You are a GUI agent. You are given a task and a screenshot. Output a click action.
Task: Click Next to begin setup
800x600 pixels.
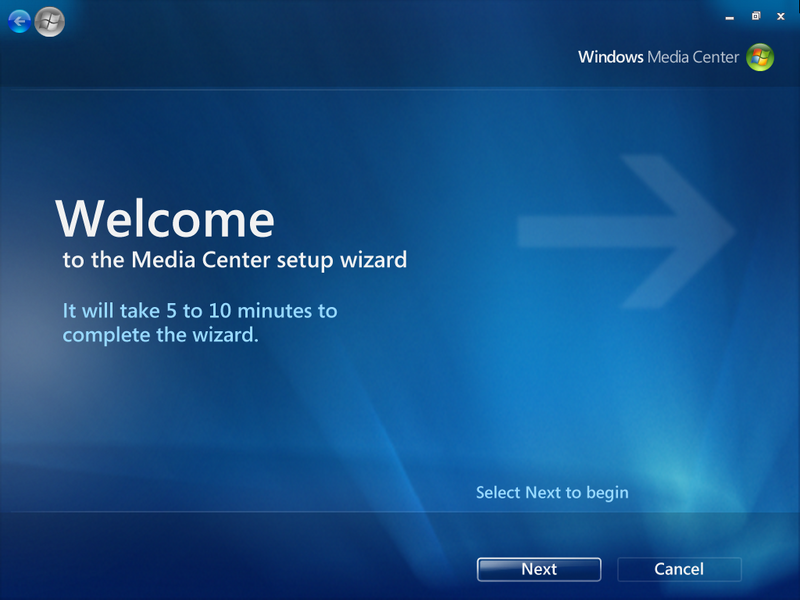click(539, 569)
